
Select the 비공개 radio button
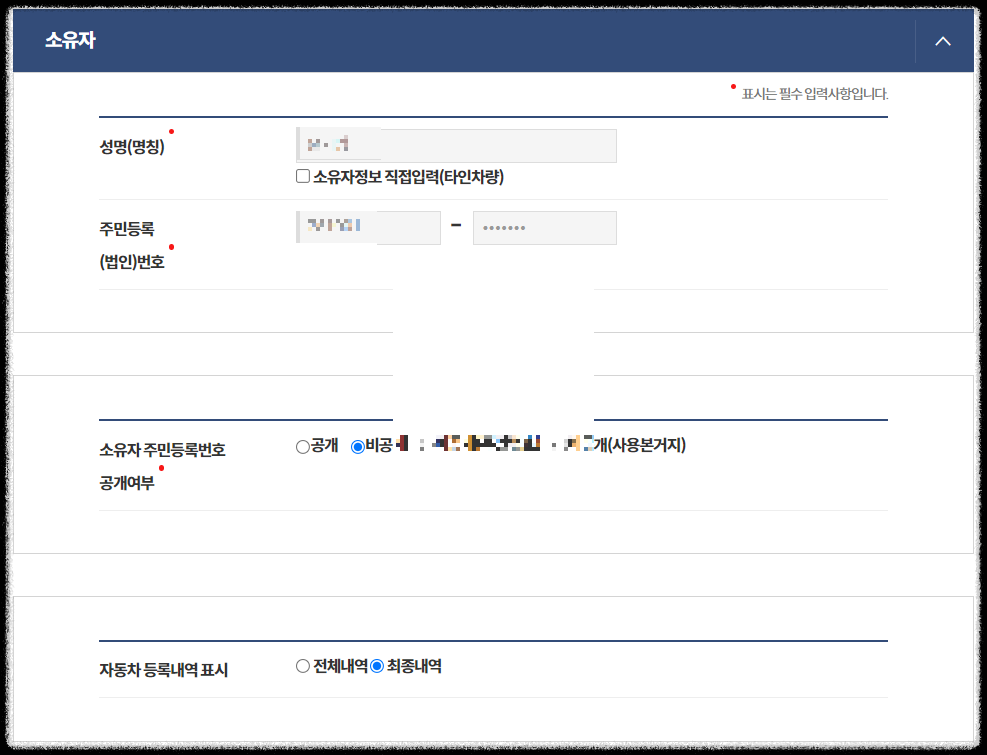tap(358, 446)
